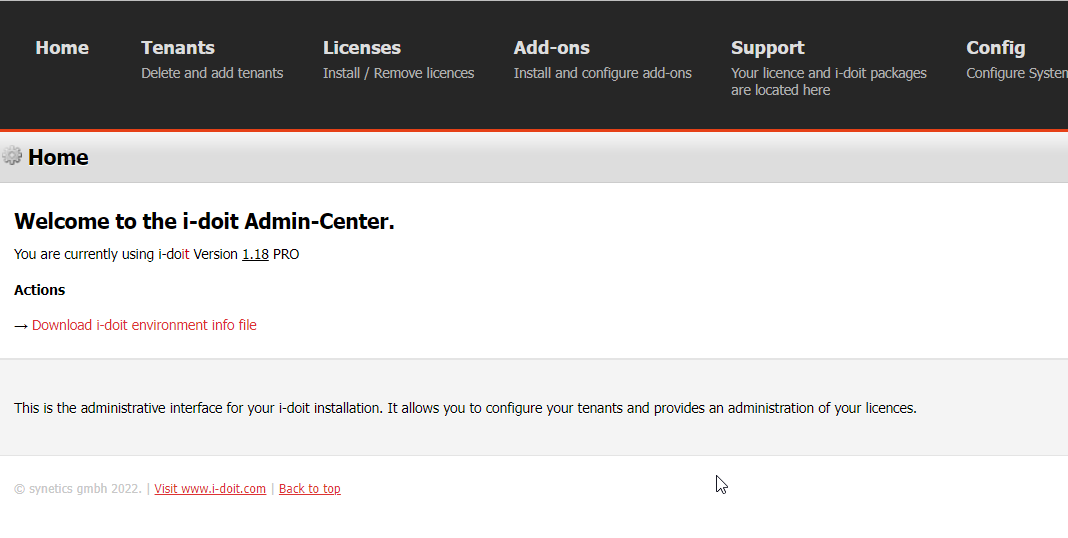Viewport: 1068px width, 538px height.
Task: Click the 'Install / Remove licences' description
Action: pos(398,73)
